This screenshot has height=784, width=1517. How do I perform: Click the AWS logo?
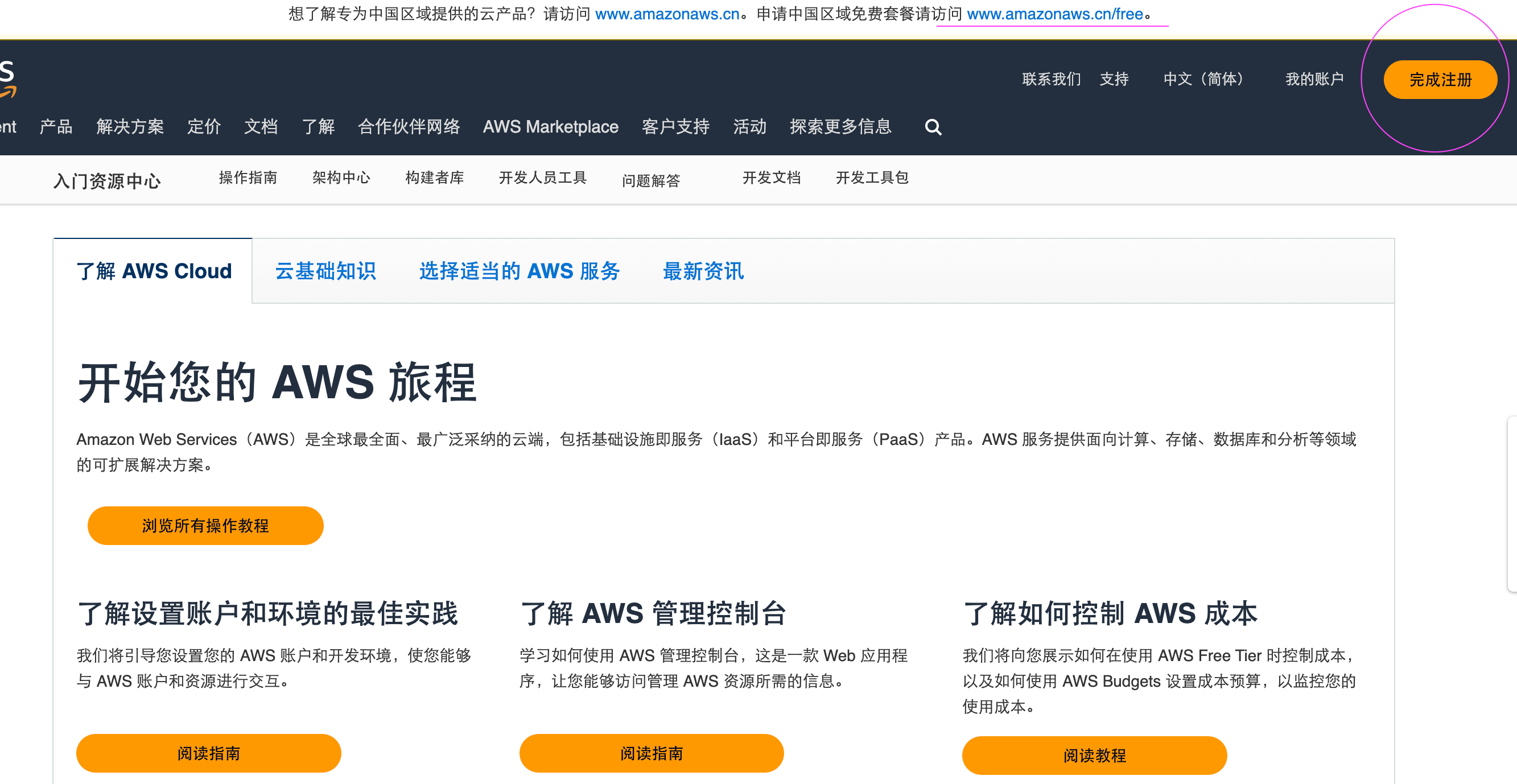click(7, 79)
